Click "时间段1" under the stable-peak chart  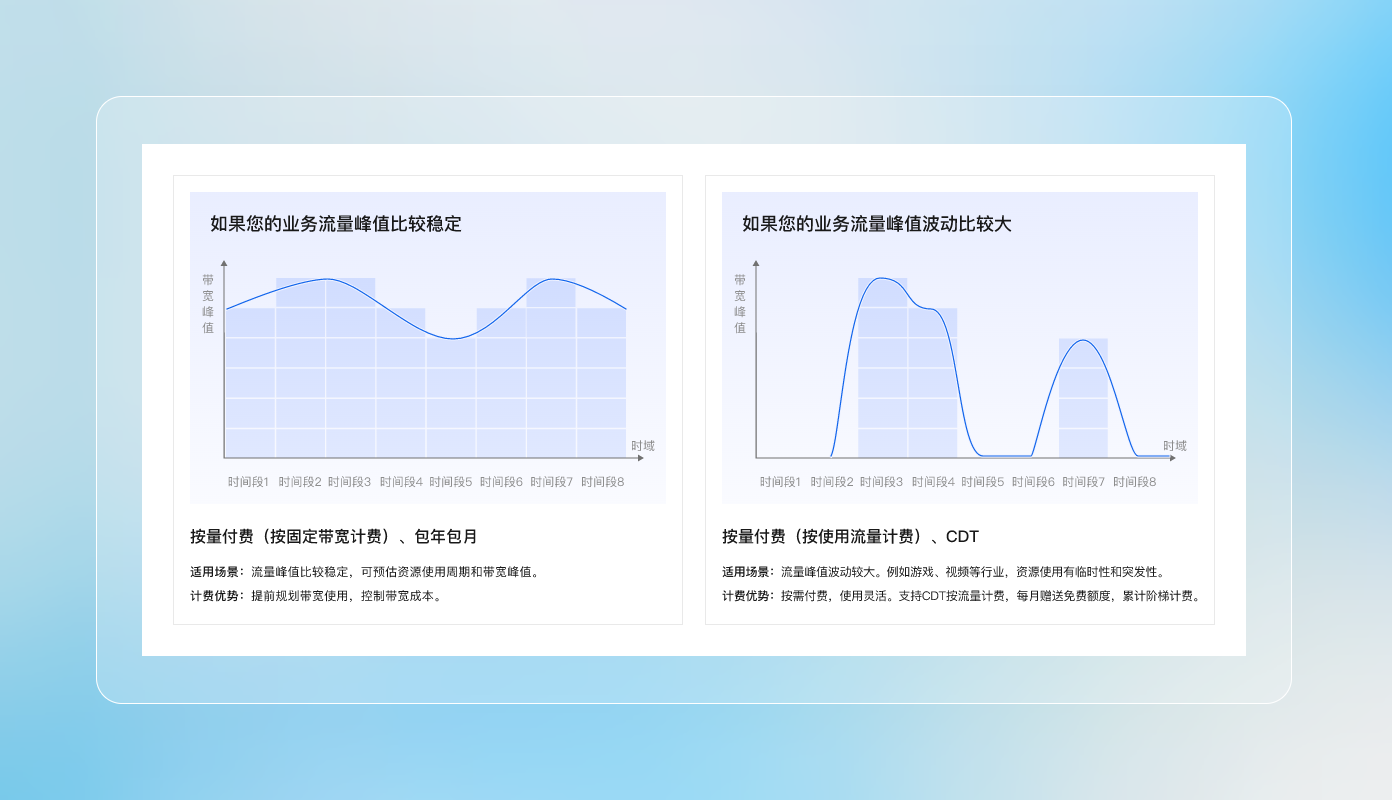249,482
